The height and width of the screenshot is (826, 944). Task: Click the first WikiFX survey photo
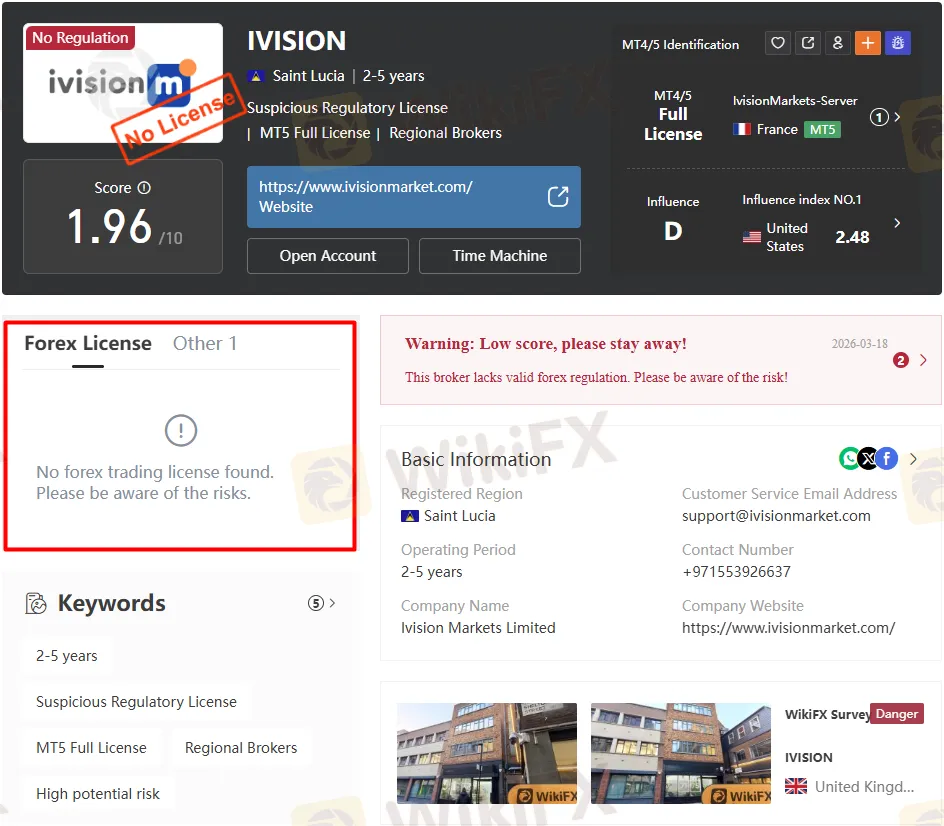(x=486, y=754)
